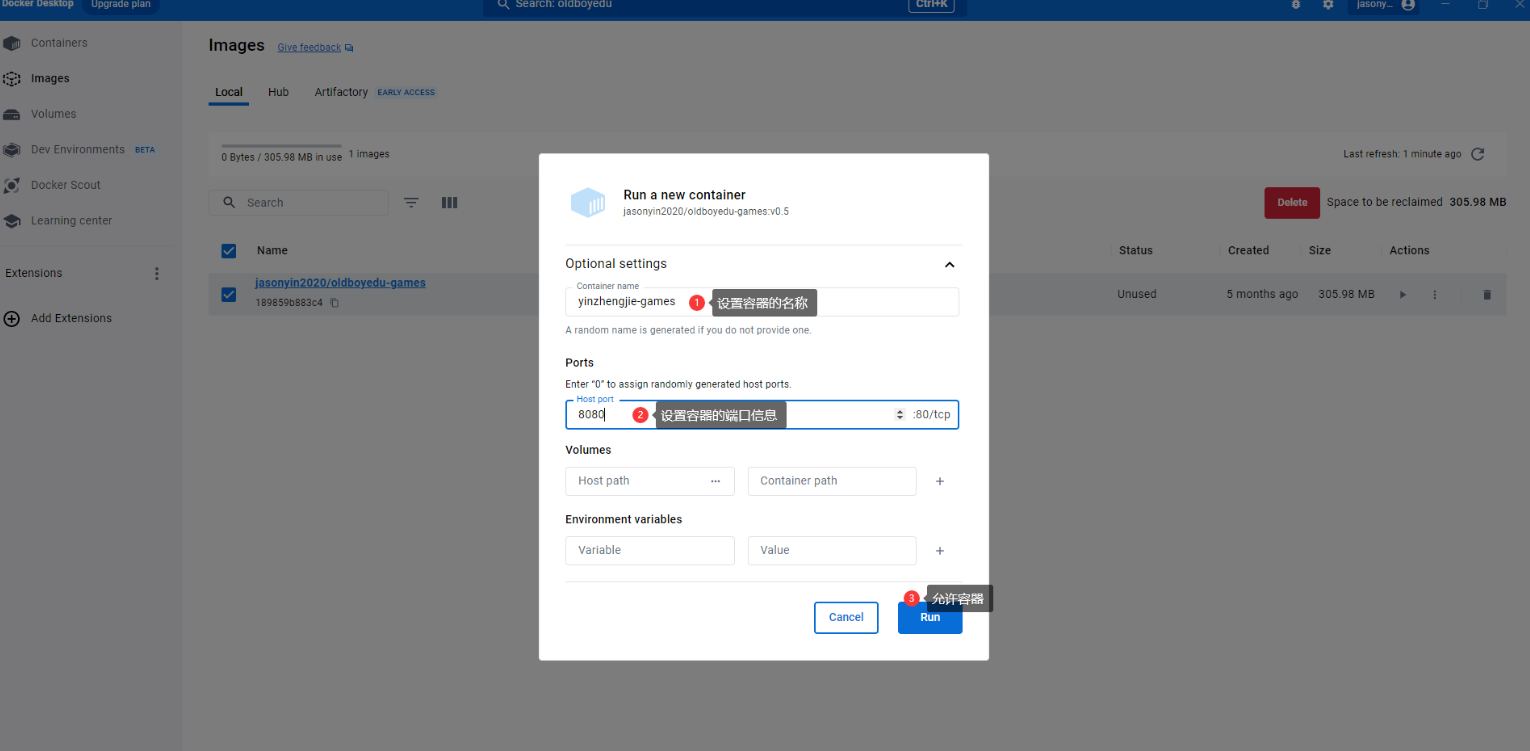This screenshot has width=1530, height=751.
Task: Open the jasony account menu
Action: [1386, 5]
